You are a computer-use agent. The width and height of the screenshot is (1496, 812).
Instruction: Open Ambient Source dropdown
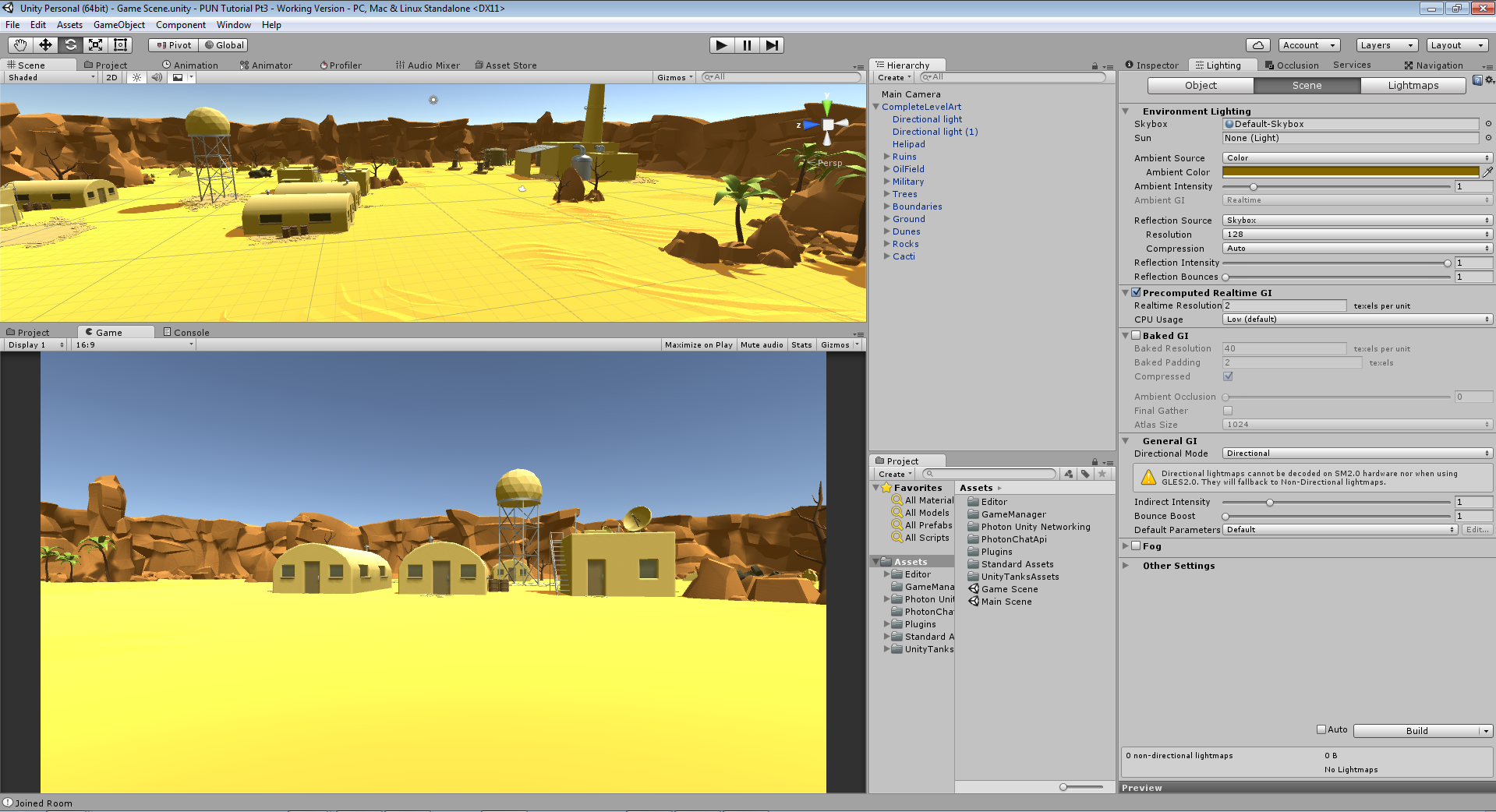(1357, 158)
